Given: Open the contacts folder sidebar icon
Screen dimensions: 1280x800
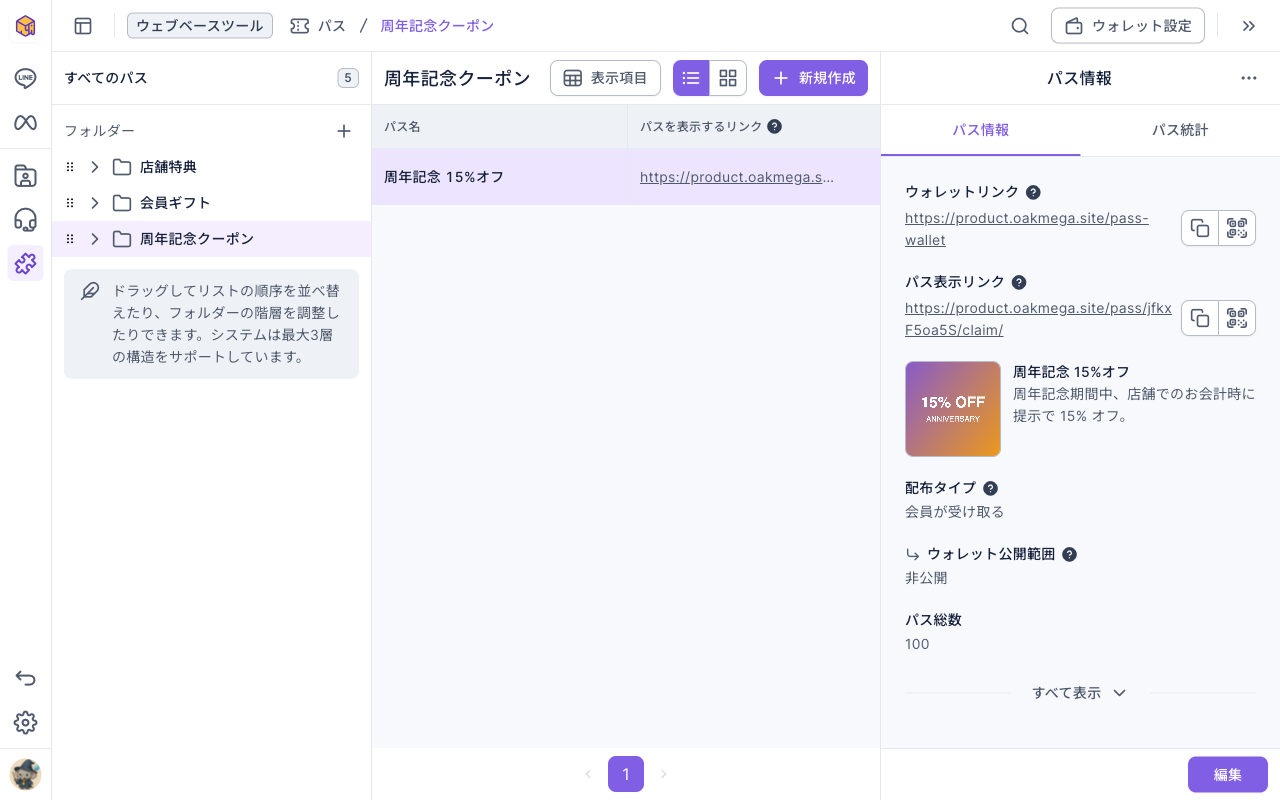Looking at the screenshot, I should click(25, 176).
